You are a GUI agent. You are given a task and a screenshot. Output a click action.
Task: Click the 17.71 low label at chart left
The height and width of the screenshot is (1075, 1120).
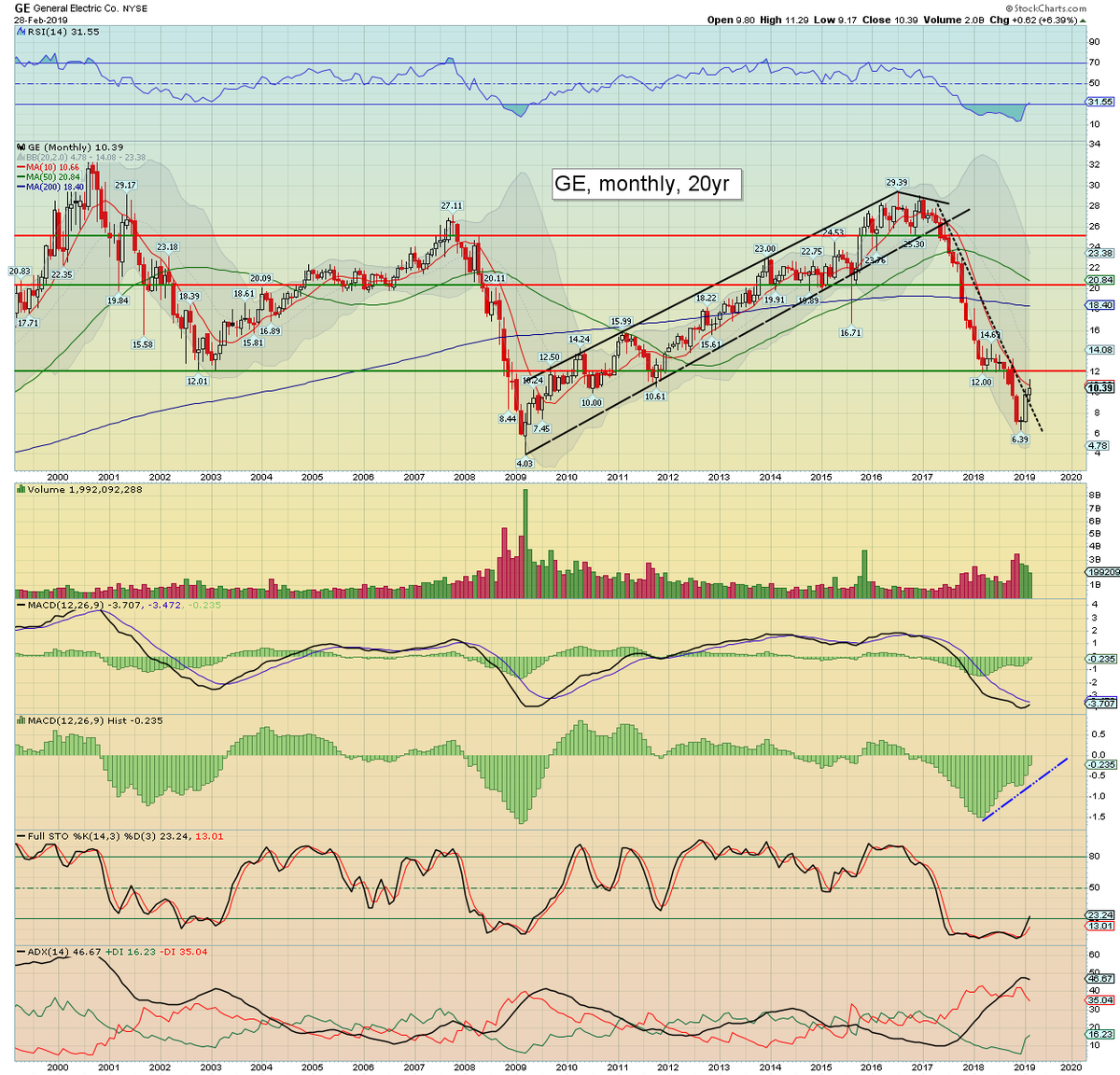(28, 323)
